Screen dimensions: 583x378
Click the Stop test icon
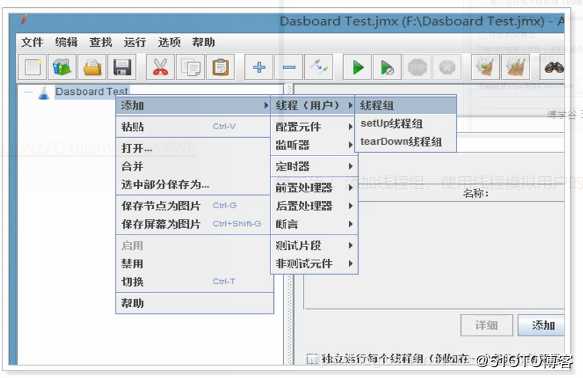coord(417,67)
